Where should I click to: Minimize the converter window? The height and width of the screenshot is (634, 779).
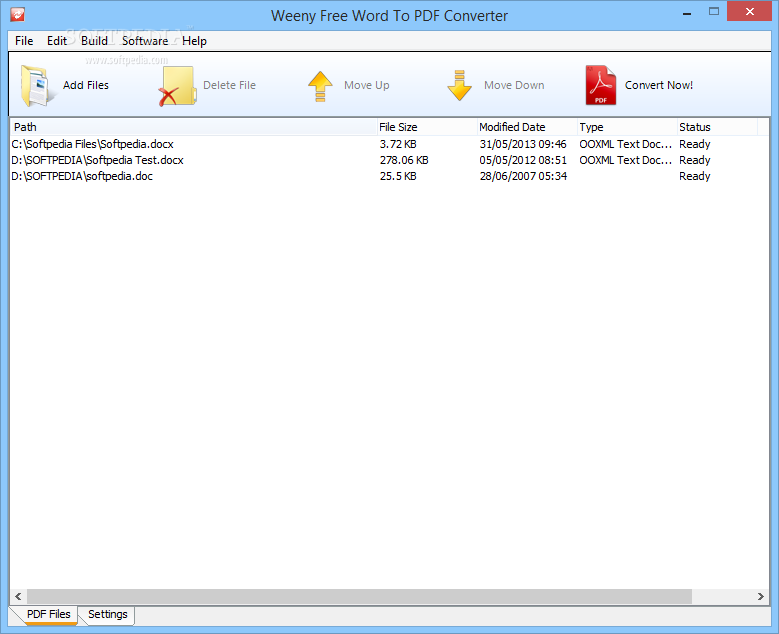pos(687,13)
